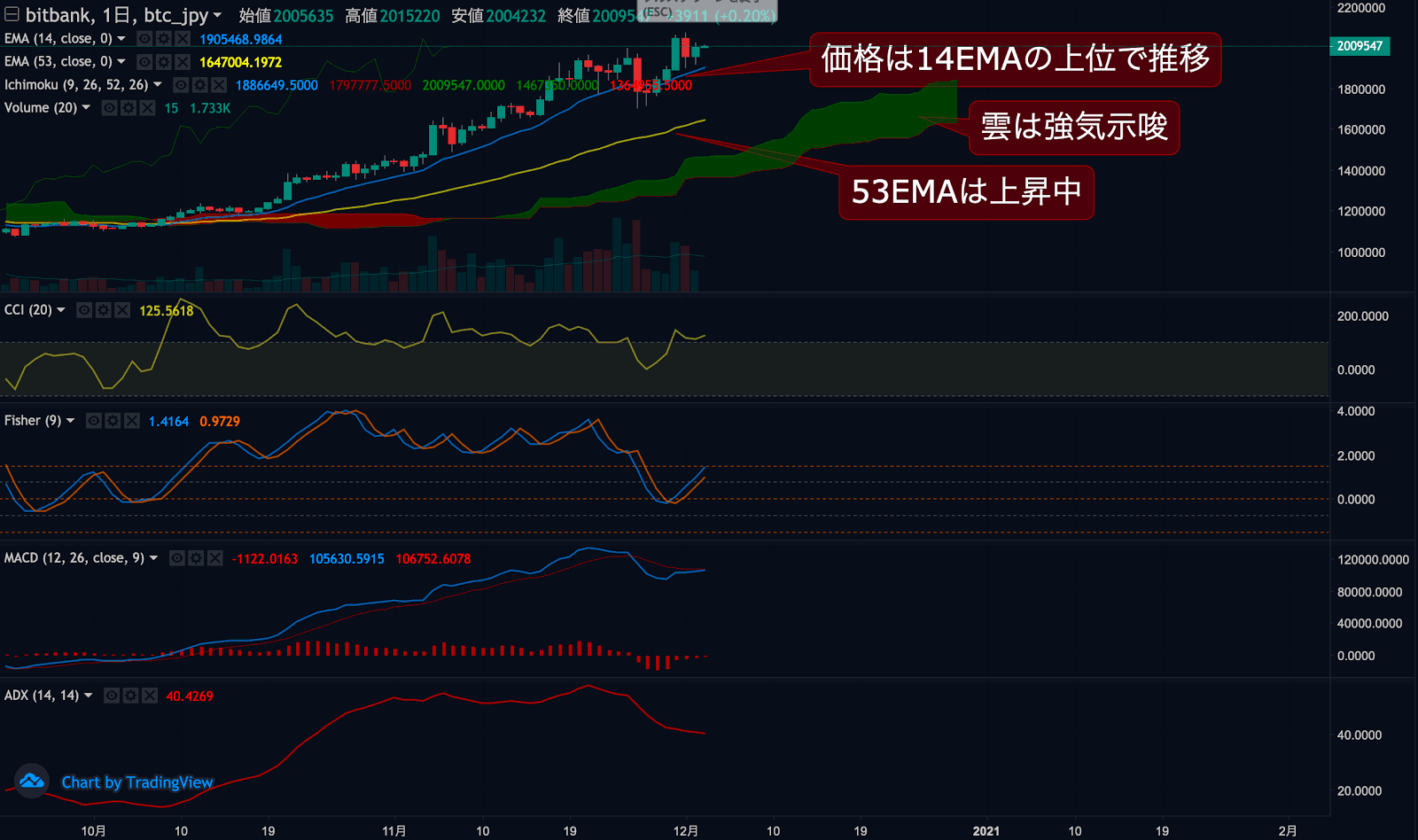Delete the Volume indicator with X
This screenshot has width=1418, height=840.
point(147,108)
